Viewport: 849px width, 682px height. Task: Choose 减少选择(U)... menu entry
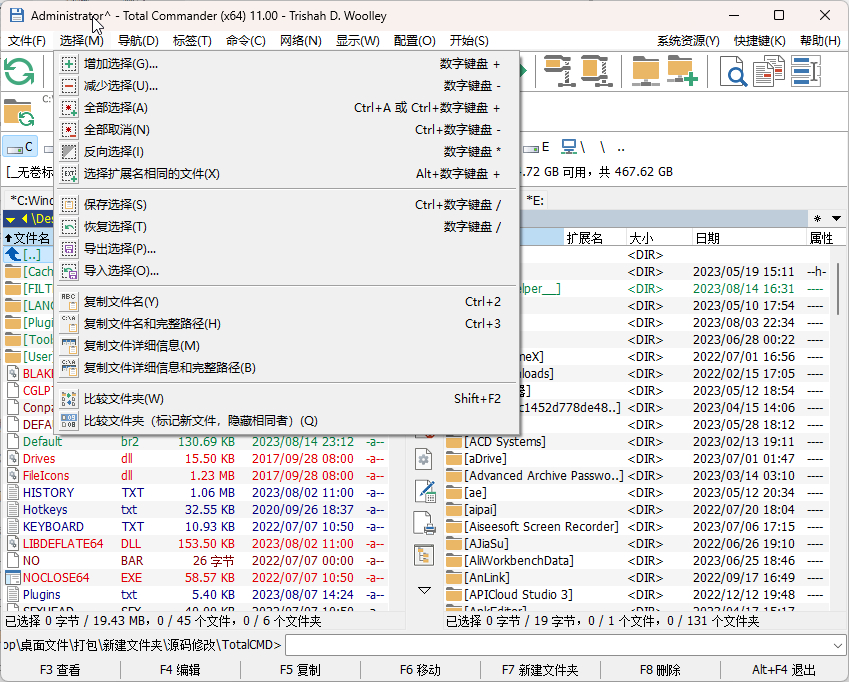(x=287, y=86)
